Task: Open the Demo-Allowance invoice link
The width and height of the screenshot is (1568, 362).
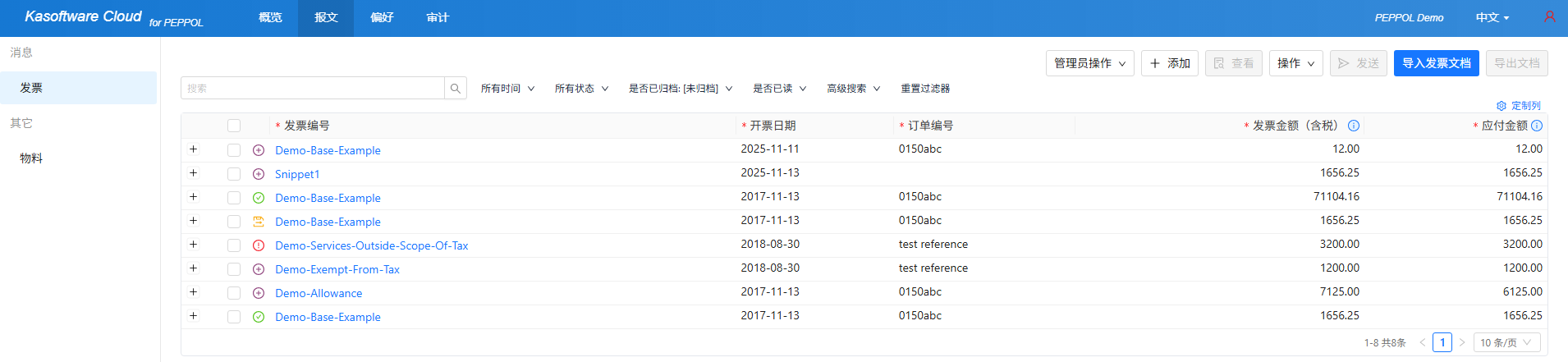Action: 319,293
